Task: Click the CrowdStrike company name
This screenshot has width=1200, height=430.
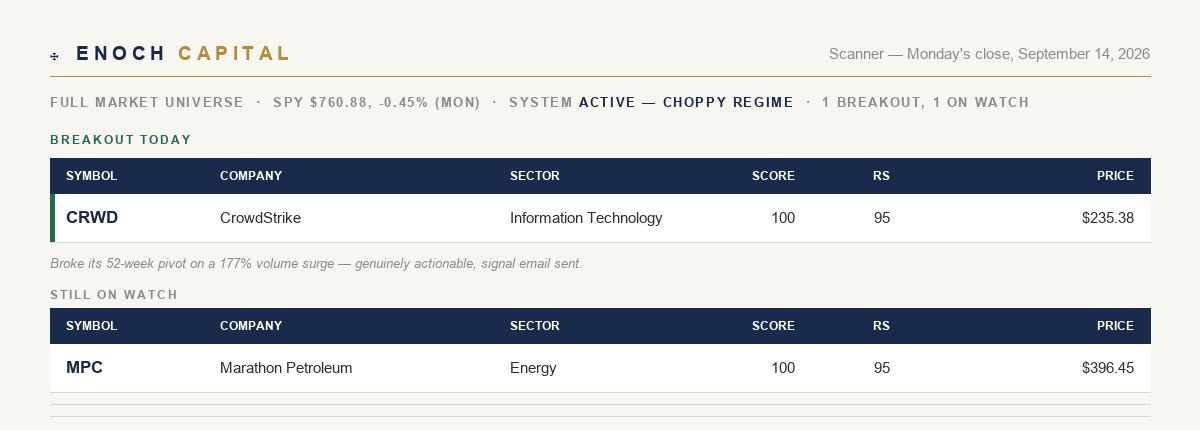Action: 260,218
